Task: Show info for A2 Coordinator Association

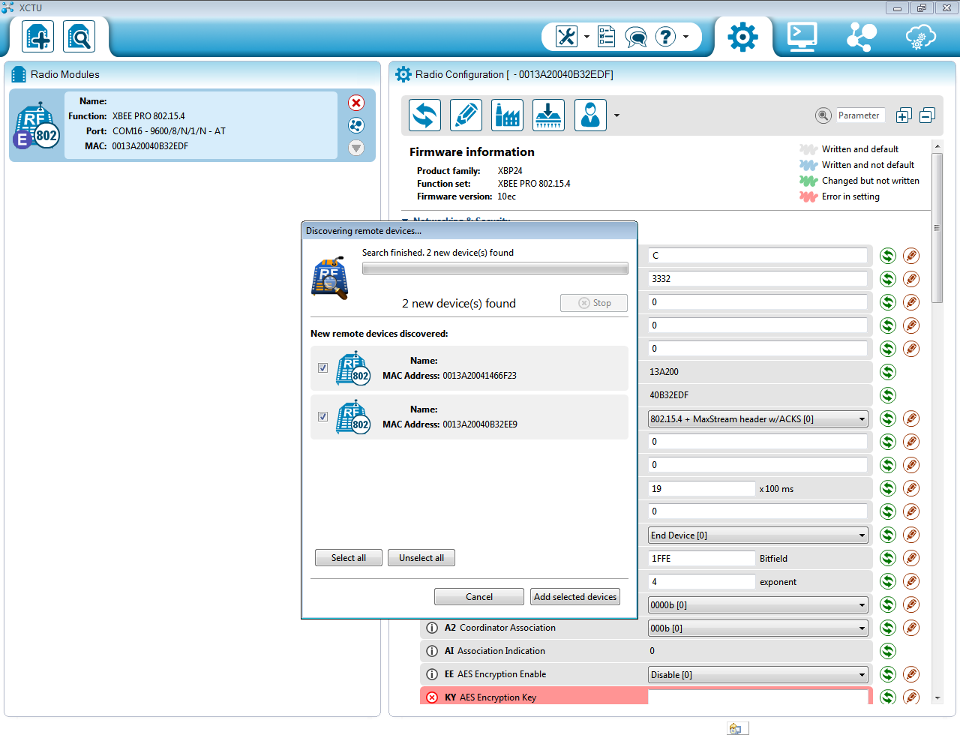Action: [432, 628]
